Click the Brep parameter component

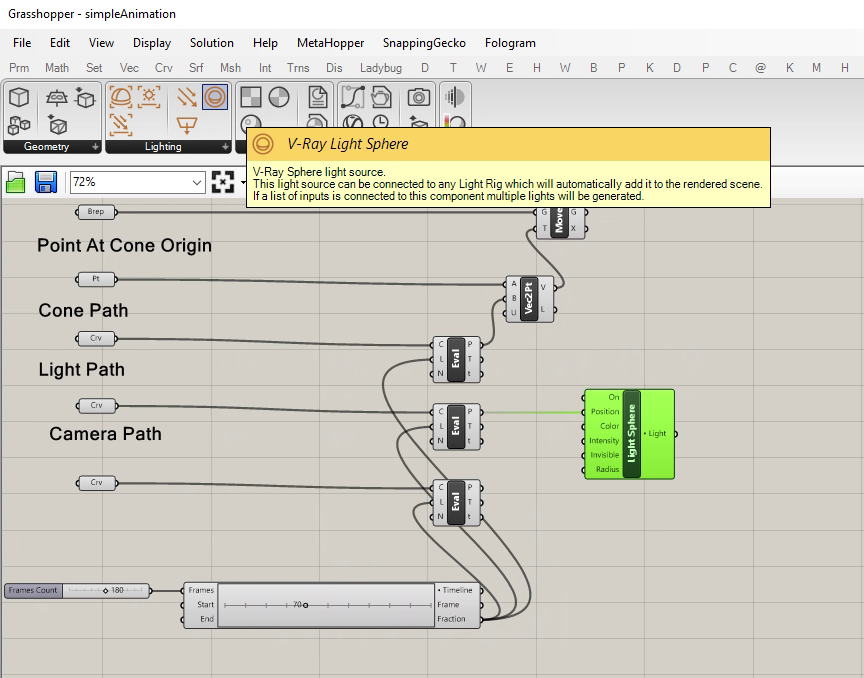click(x=96, y=212)
